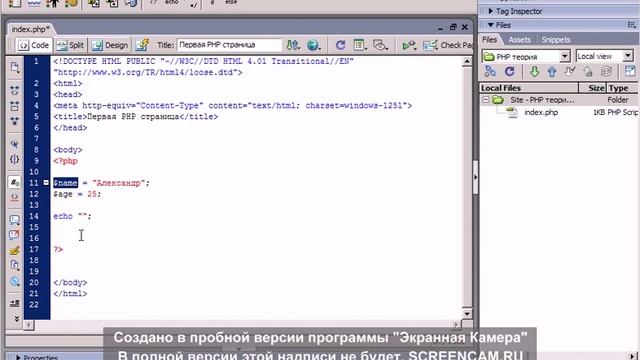The height and width of the screenshot is (360, 640).
Task: Click blue Put Files arrow
Action: (x=552, y=72)
